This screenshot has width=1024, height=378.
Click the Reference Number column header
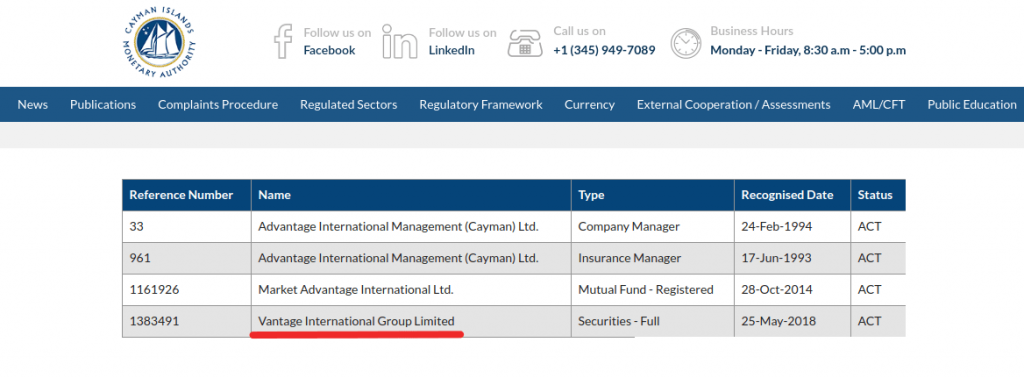click(187, 195)
